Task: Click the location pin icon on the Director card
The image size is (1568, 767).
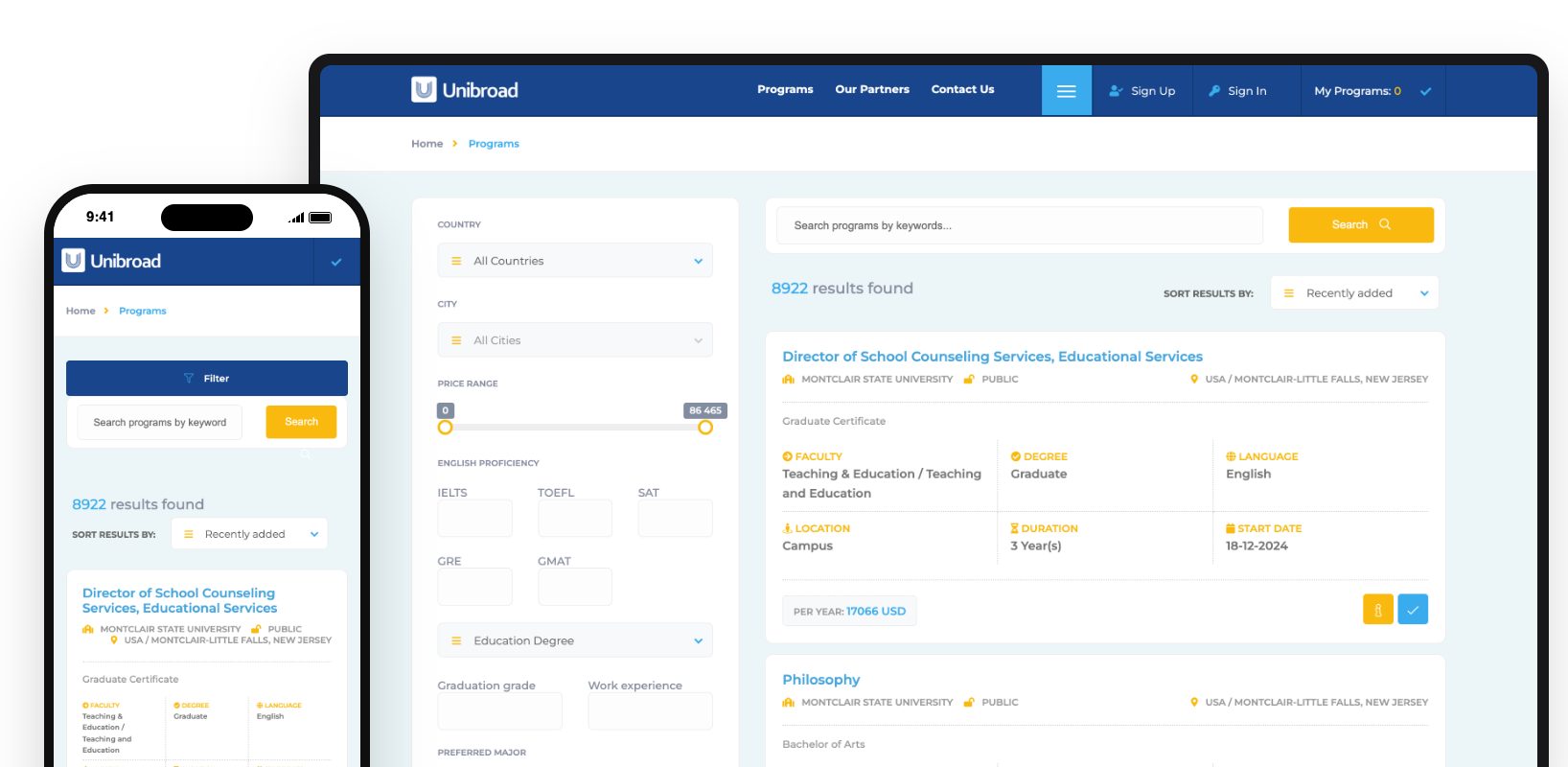Action: pyautogui.click(x=1194, y=380)
